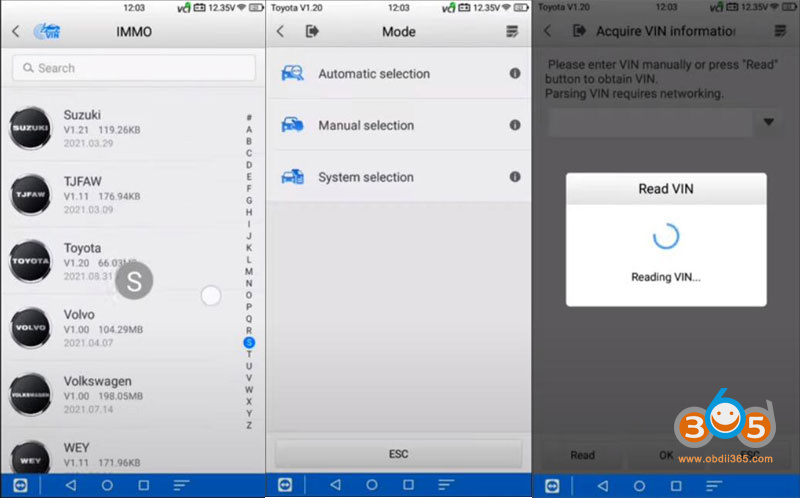800x498 pixels.
Task: Tap Android home in VIN panel navbar
Action: 639,486
